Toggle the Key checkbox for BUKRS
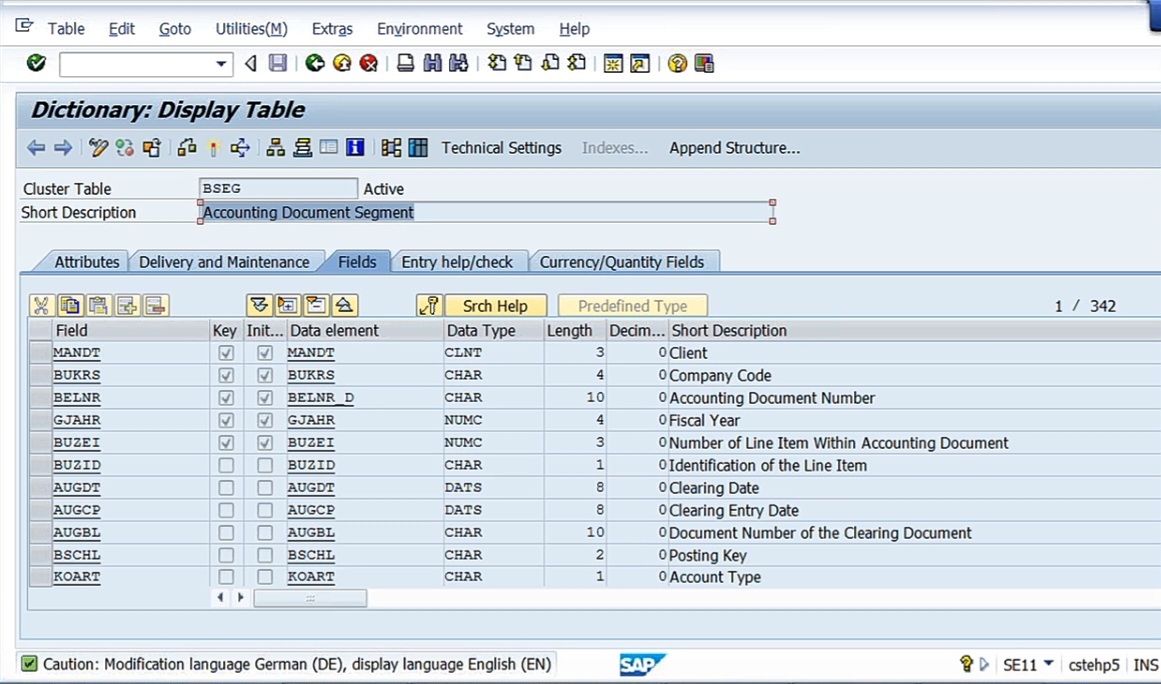 tap(226, 375)
